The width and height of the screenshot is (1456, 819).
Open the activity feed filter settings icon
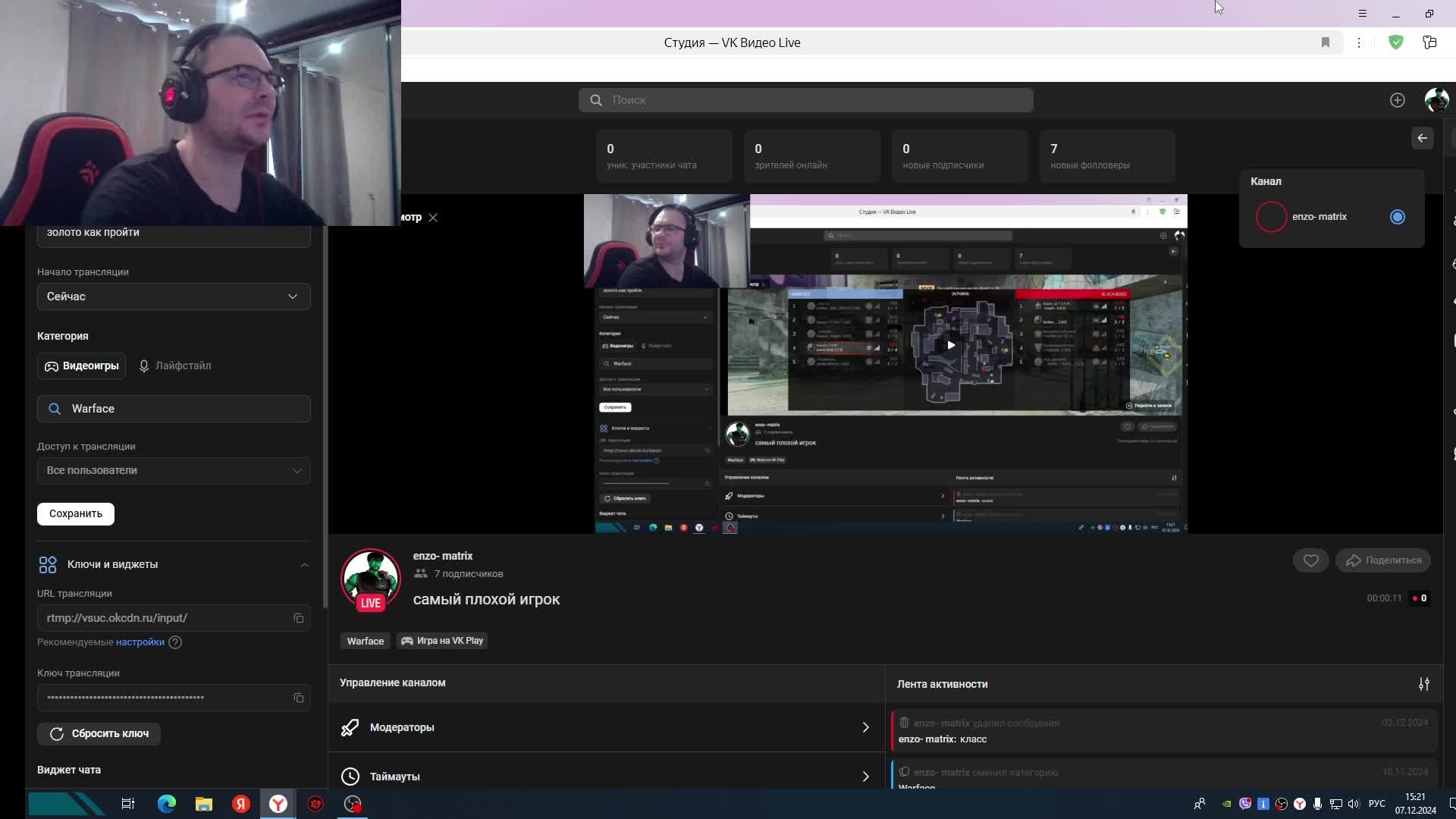(1424, 684)
